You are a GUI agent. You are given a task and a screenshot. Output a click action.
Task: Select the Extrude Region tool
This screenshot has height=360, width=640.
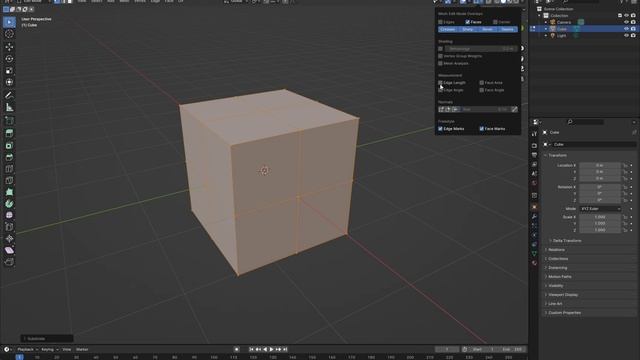[9, 133]
